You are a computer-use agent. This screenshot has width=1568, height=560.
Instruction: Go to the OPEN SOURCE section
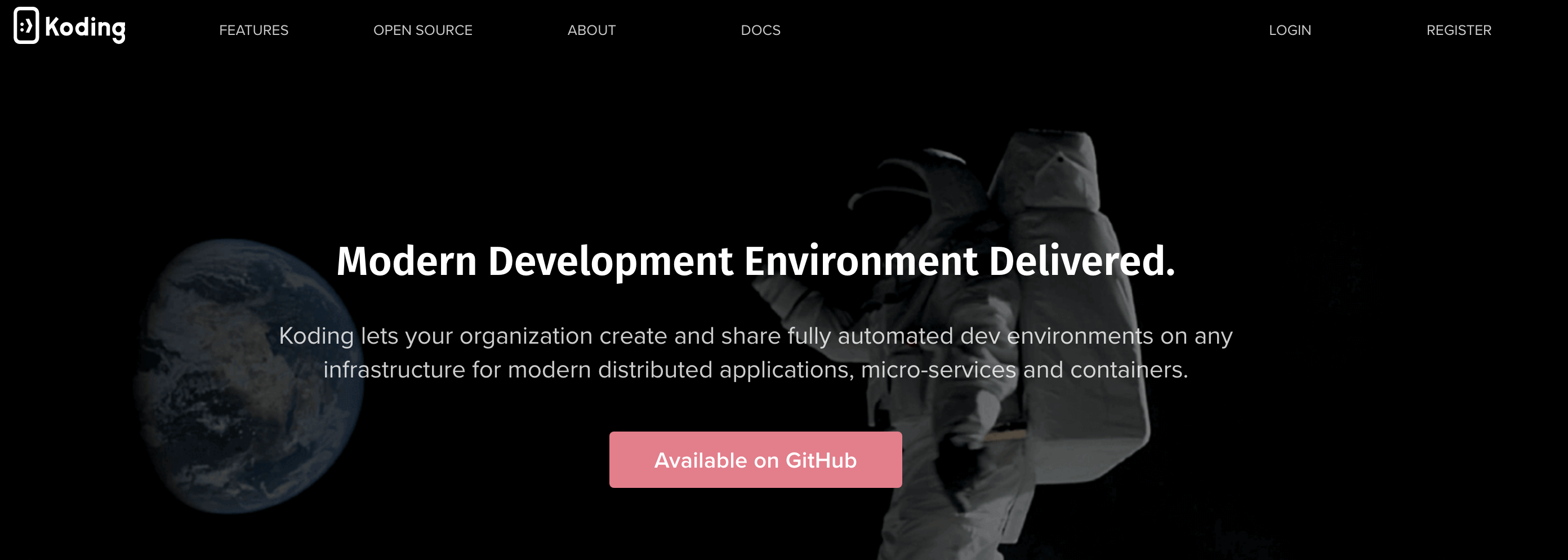(x=422, y=30)
